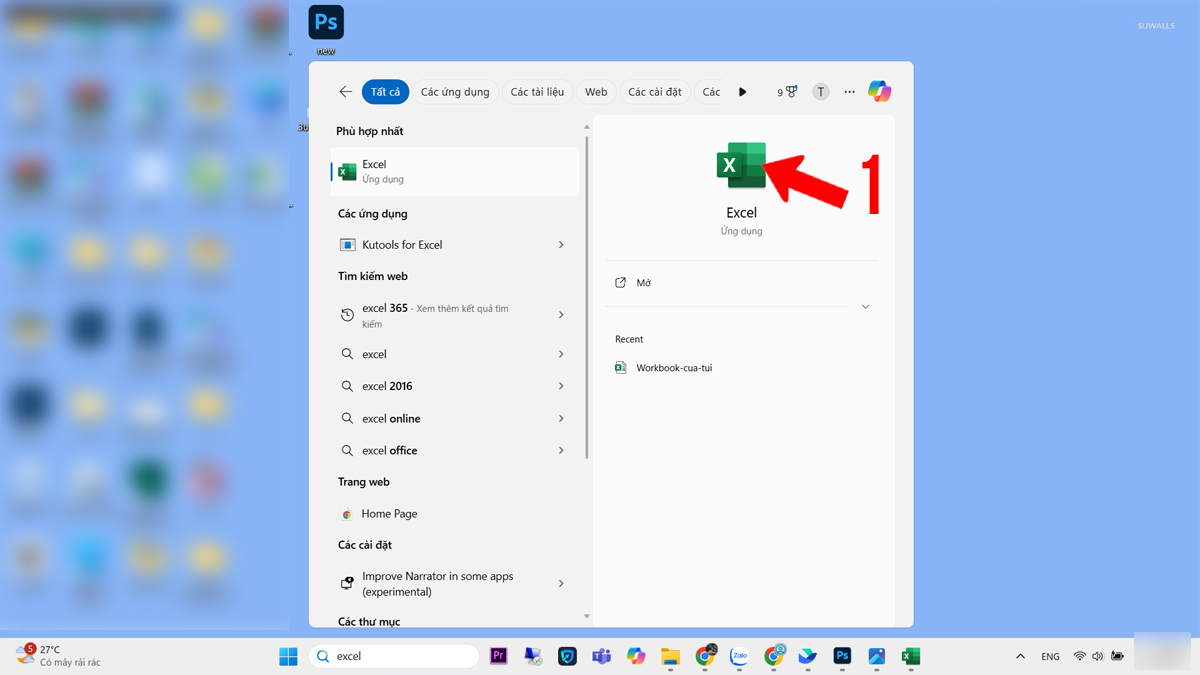Open the battery tray icon
The image size is (1200, 675).
1117,656
